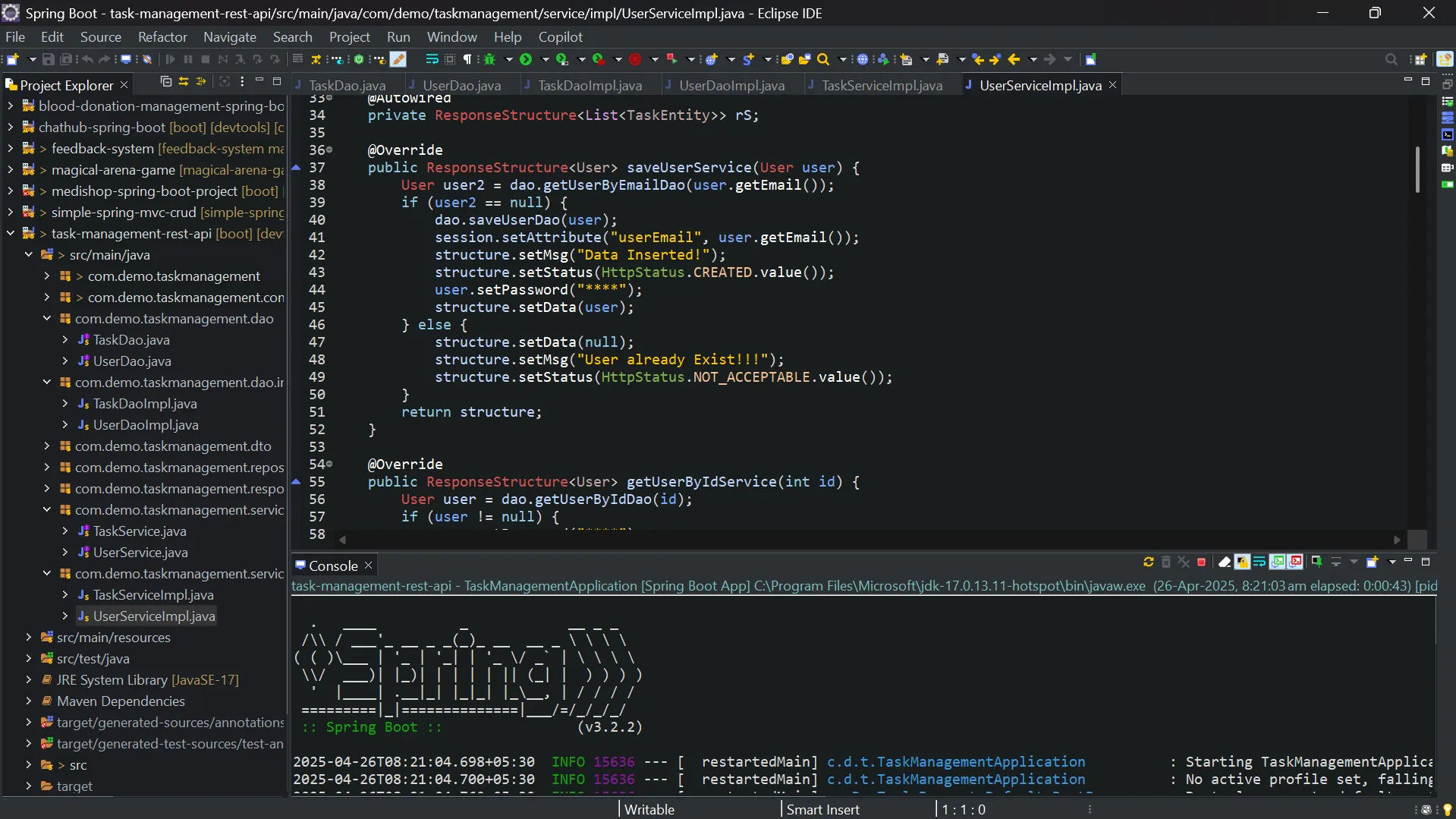Toggle Show Console on standard output change
Screen dimensions: 1456x819
[x=1278, y=562]
